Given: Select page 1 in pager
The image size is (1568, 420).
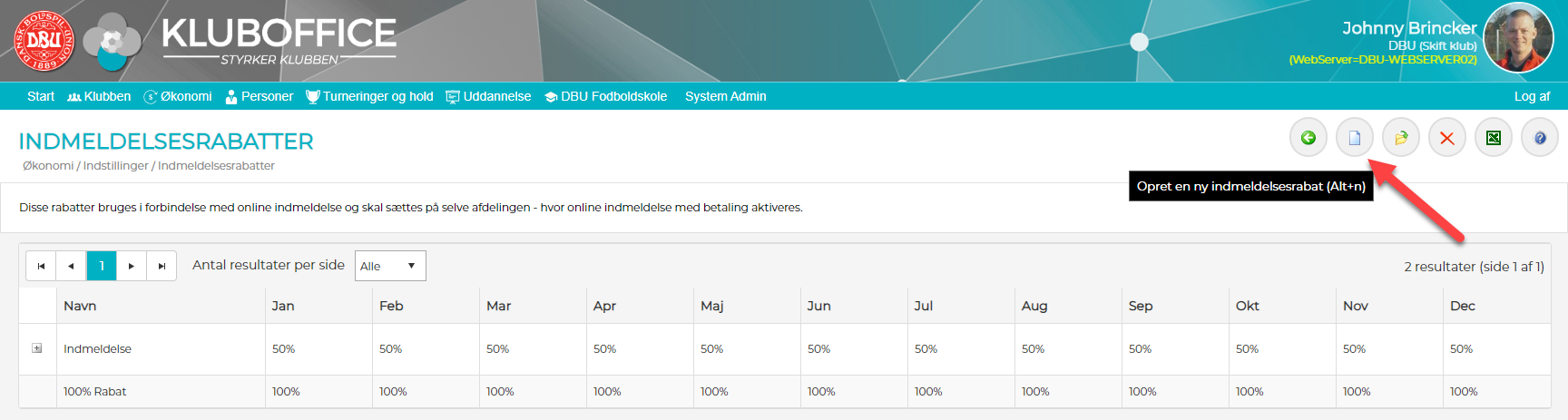Looking at the screenshot, I should (x=102, y=266).
